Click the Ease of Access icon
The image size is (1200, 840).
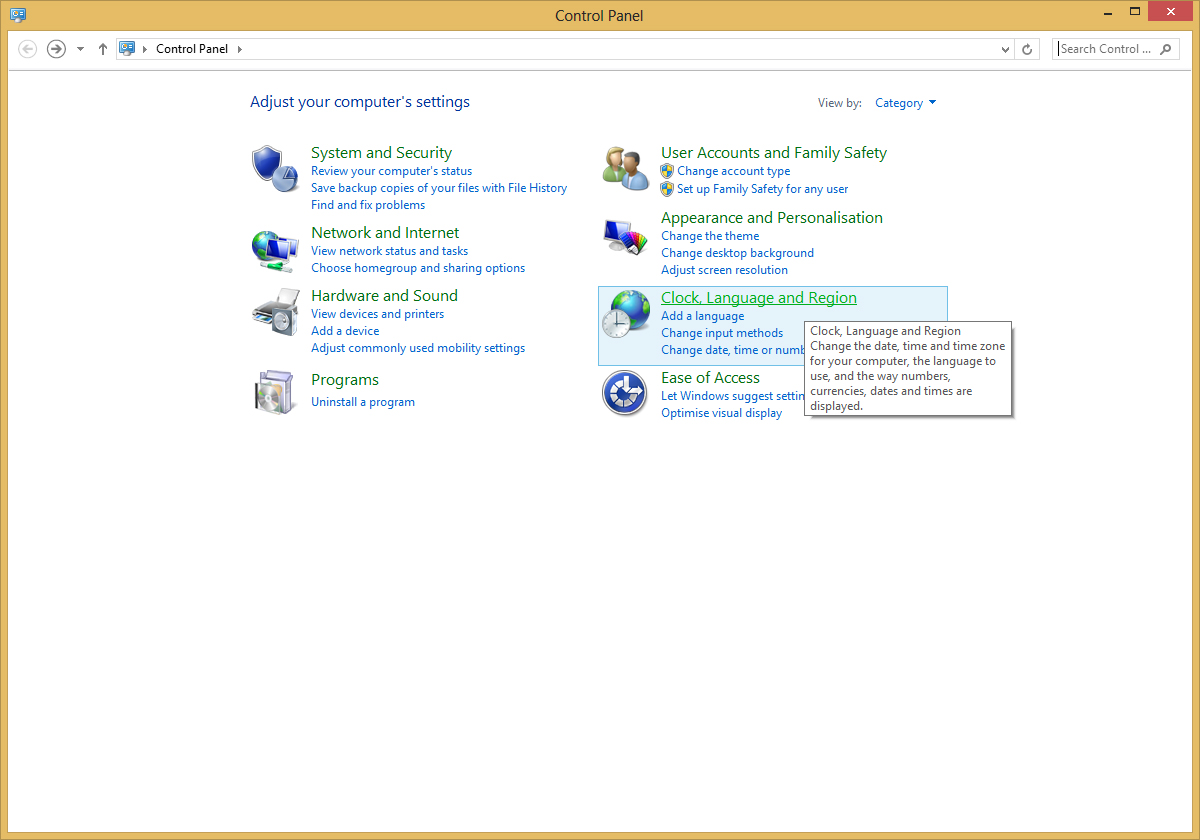pos(625,393)
